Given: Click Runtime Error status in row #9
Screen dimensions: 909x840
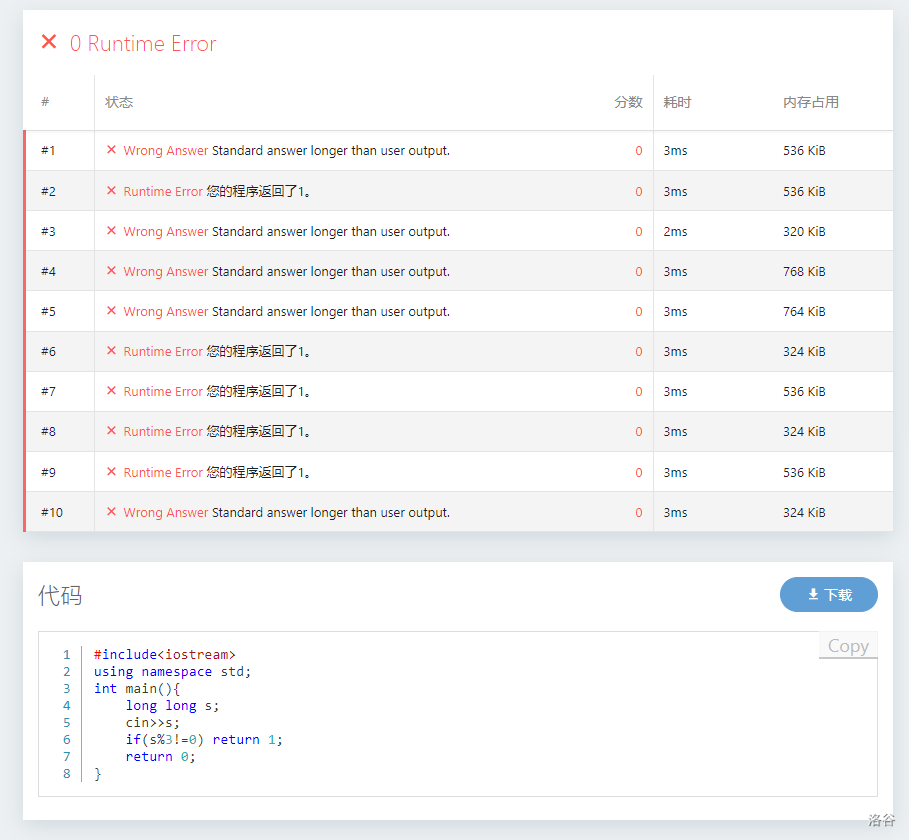Looking at the screenshot, I should [x=163, y=472].
